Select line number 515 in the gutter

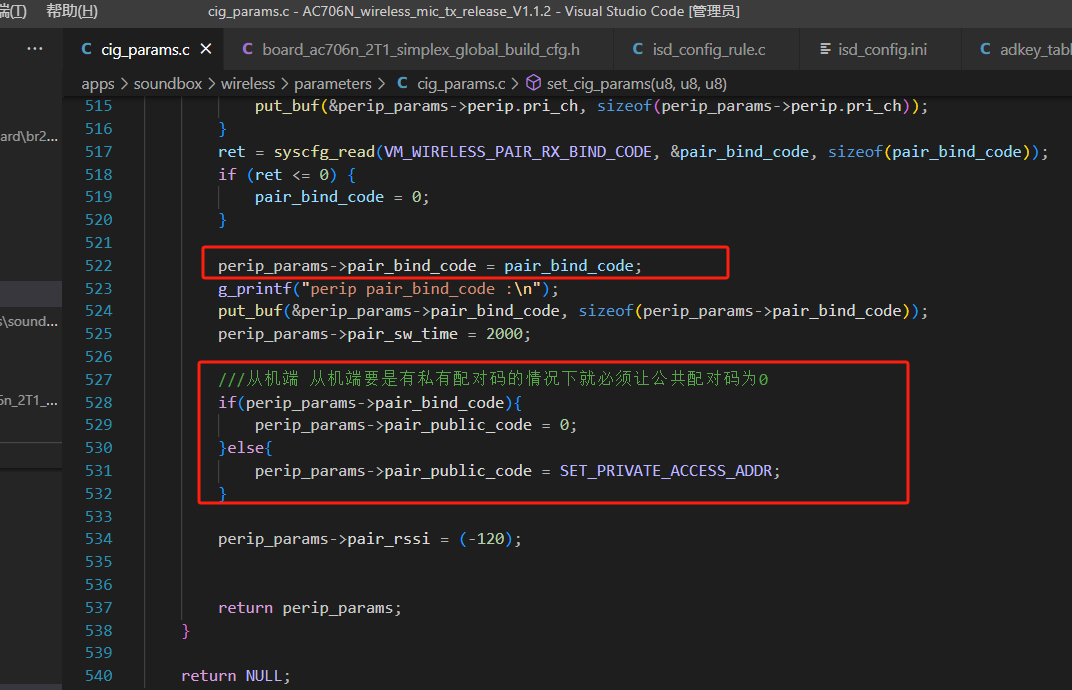[98, 106]
